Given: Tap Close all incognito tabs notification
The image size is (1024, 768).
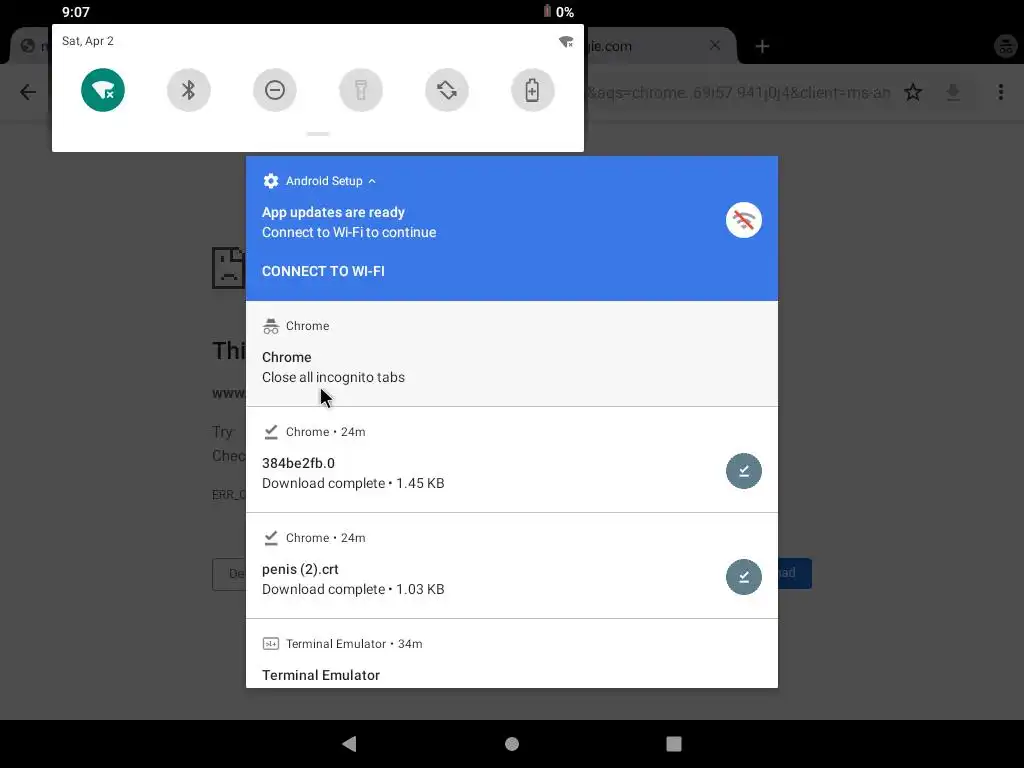Looking at the screenshot, I should [512, 353].
